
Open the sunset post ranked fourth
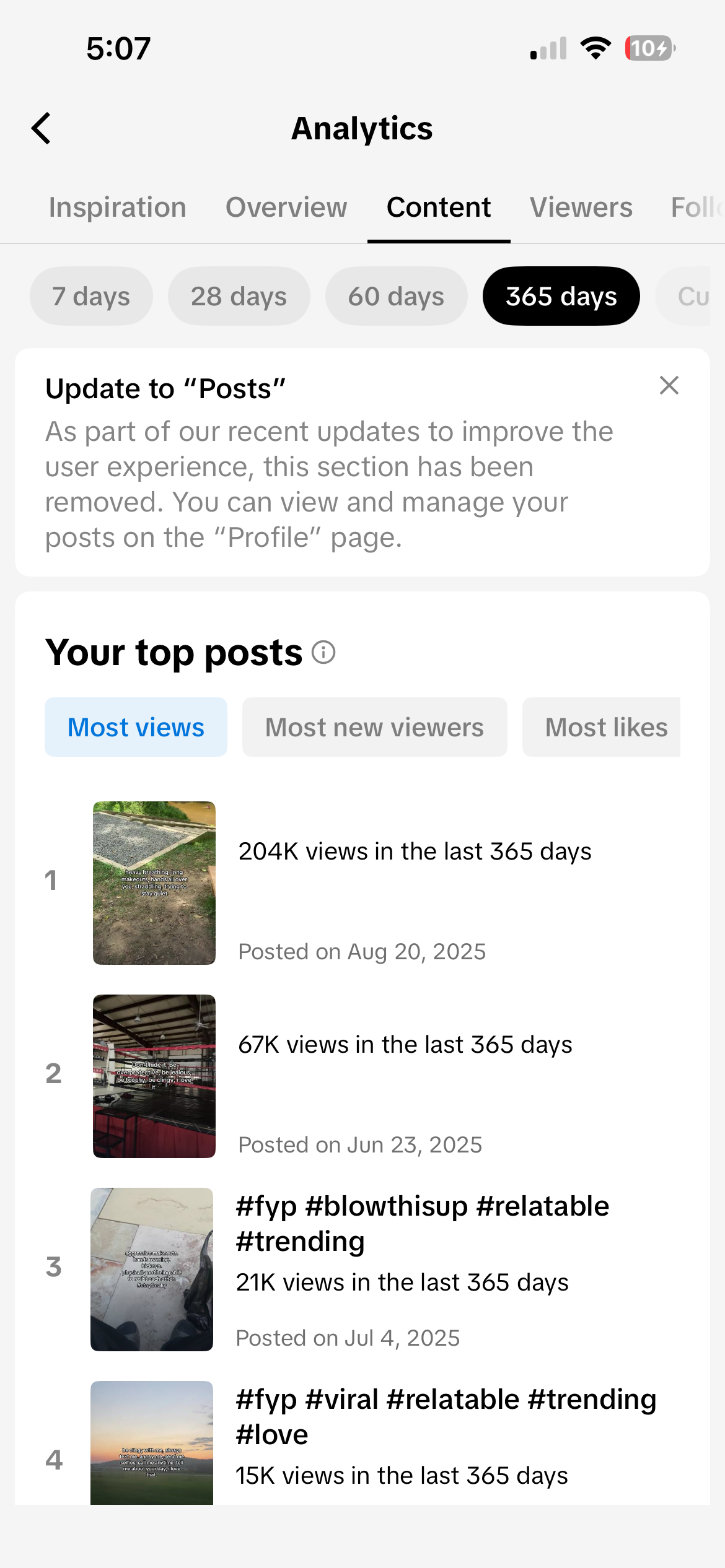point(152,1443)
